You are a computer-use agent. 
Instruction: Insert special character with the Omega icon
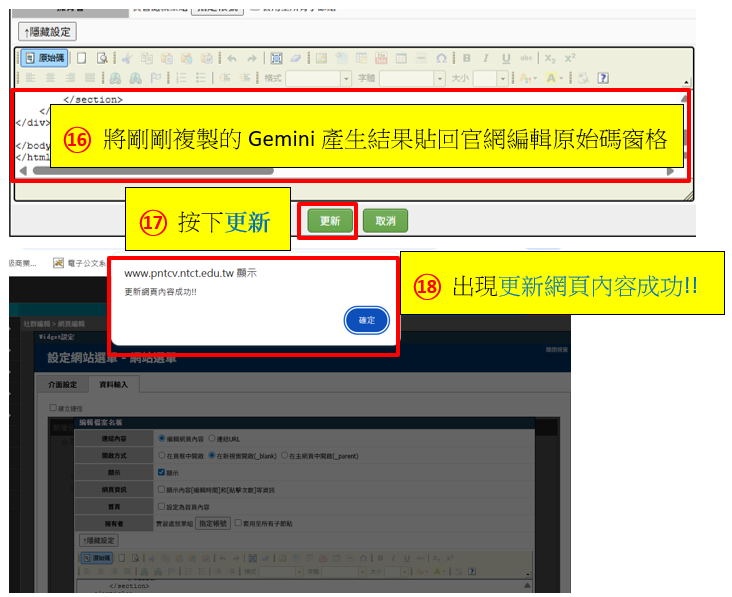coord(442,58)
